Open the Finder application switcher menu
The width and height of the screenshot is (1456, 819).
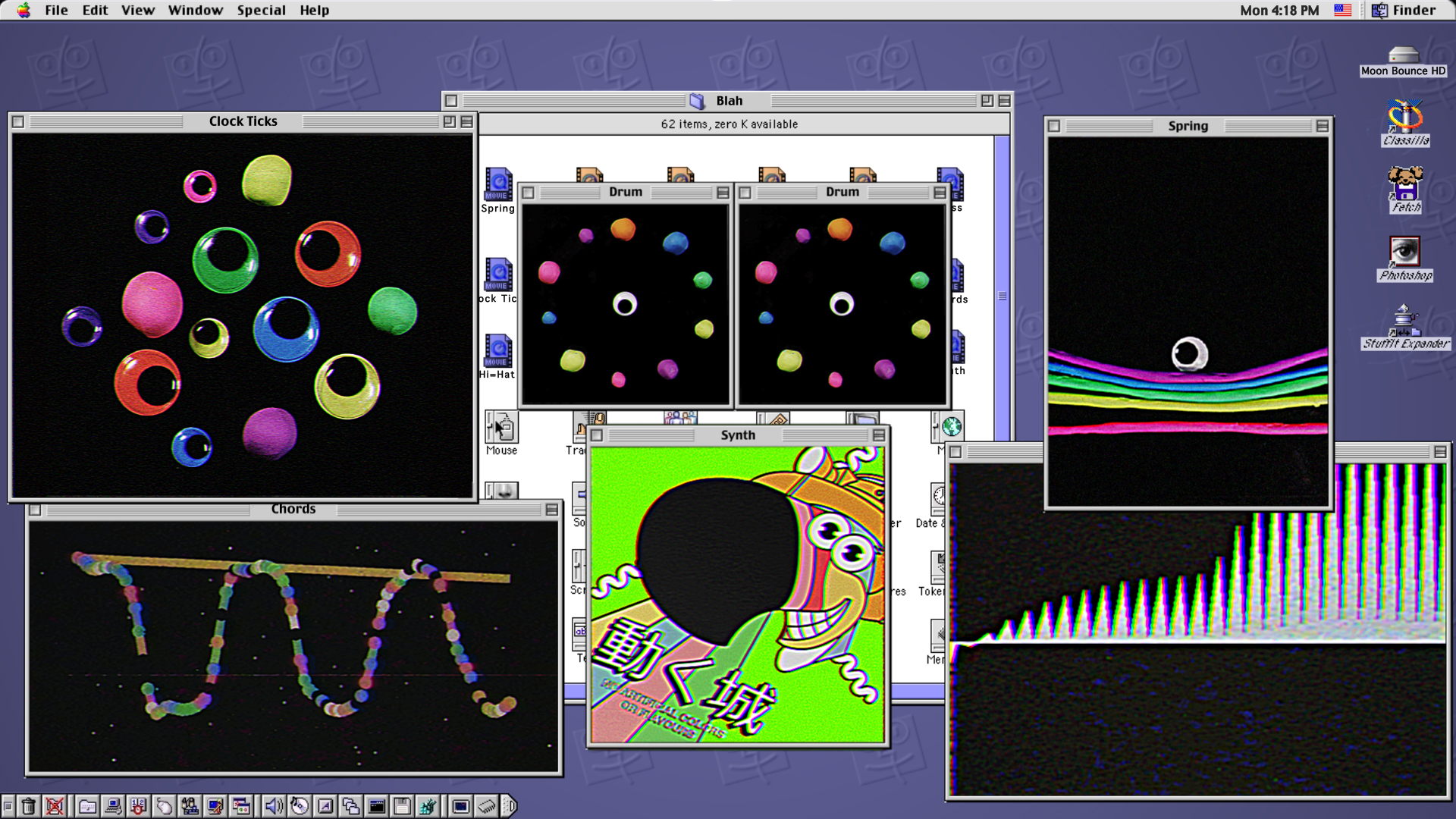pos(1404,10)
